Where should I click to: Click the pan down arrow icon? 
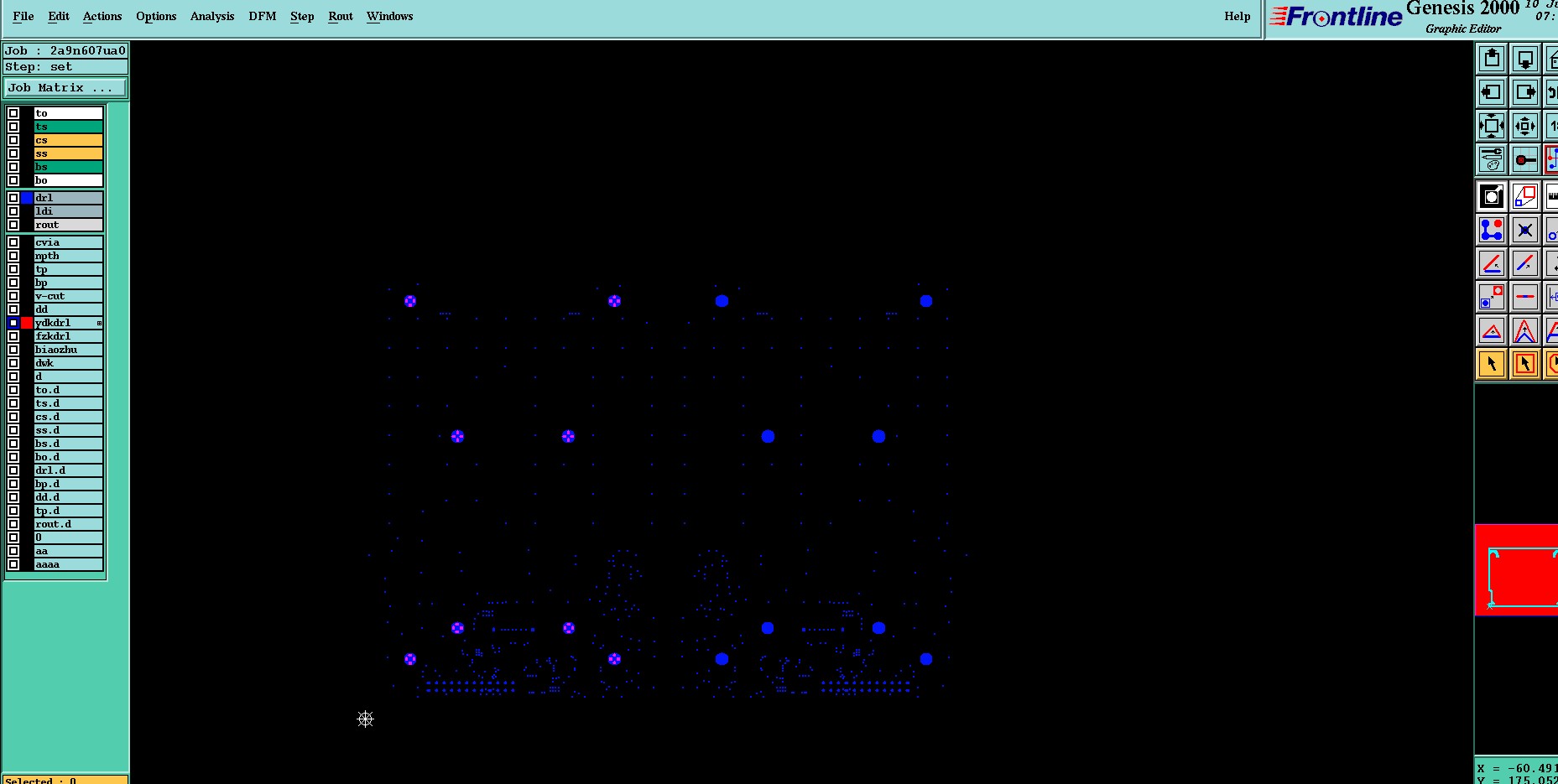coord(1525,59)
